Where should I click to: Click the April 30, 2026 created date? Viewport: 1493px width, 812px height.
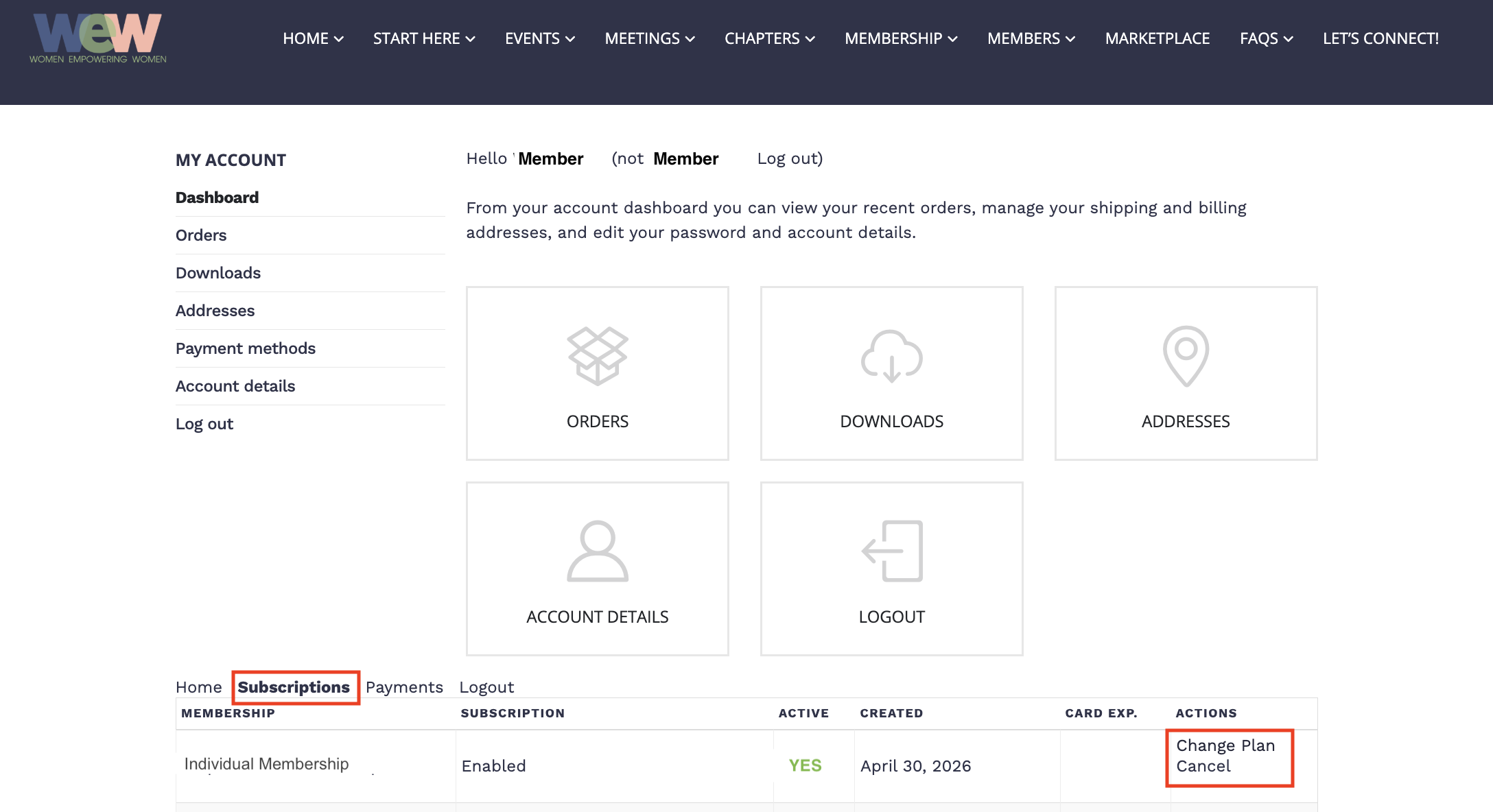pos(915,766)
